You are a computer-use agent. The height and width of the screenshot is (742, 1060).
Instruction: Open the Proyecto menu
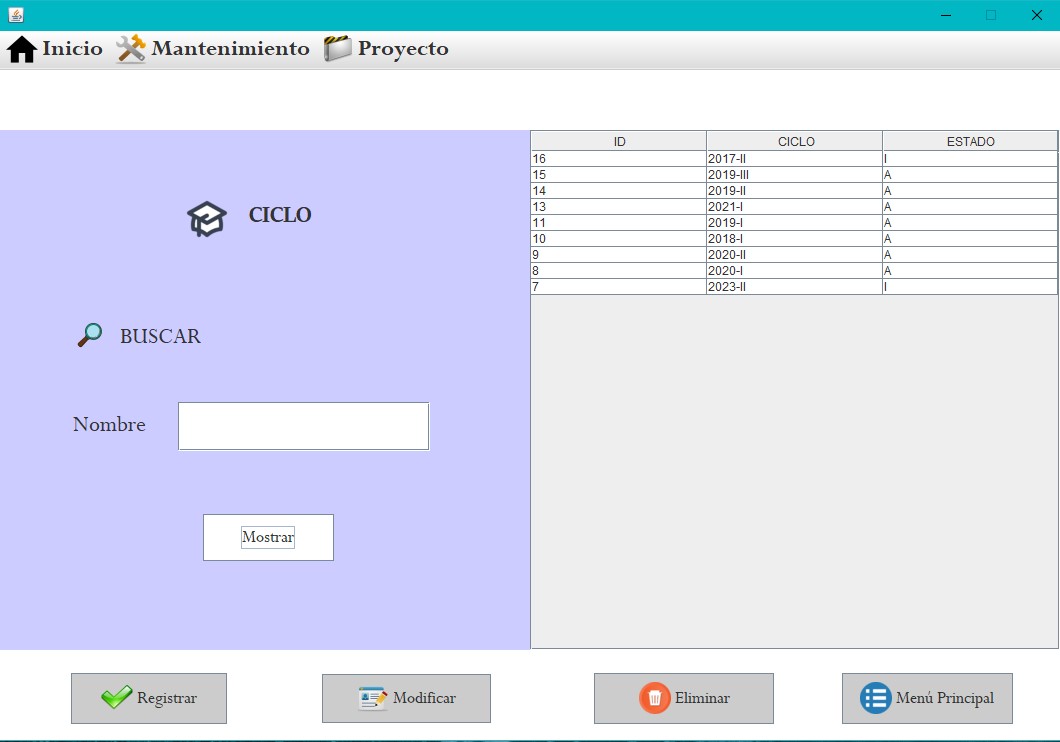(386, 49)
